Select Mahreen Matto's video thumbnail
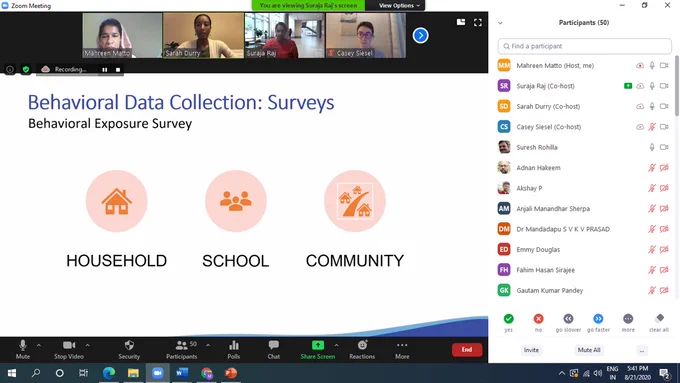The image size is (680, 383). (122, 36)
